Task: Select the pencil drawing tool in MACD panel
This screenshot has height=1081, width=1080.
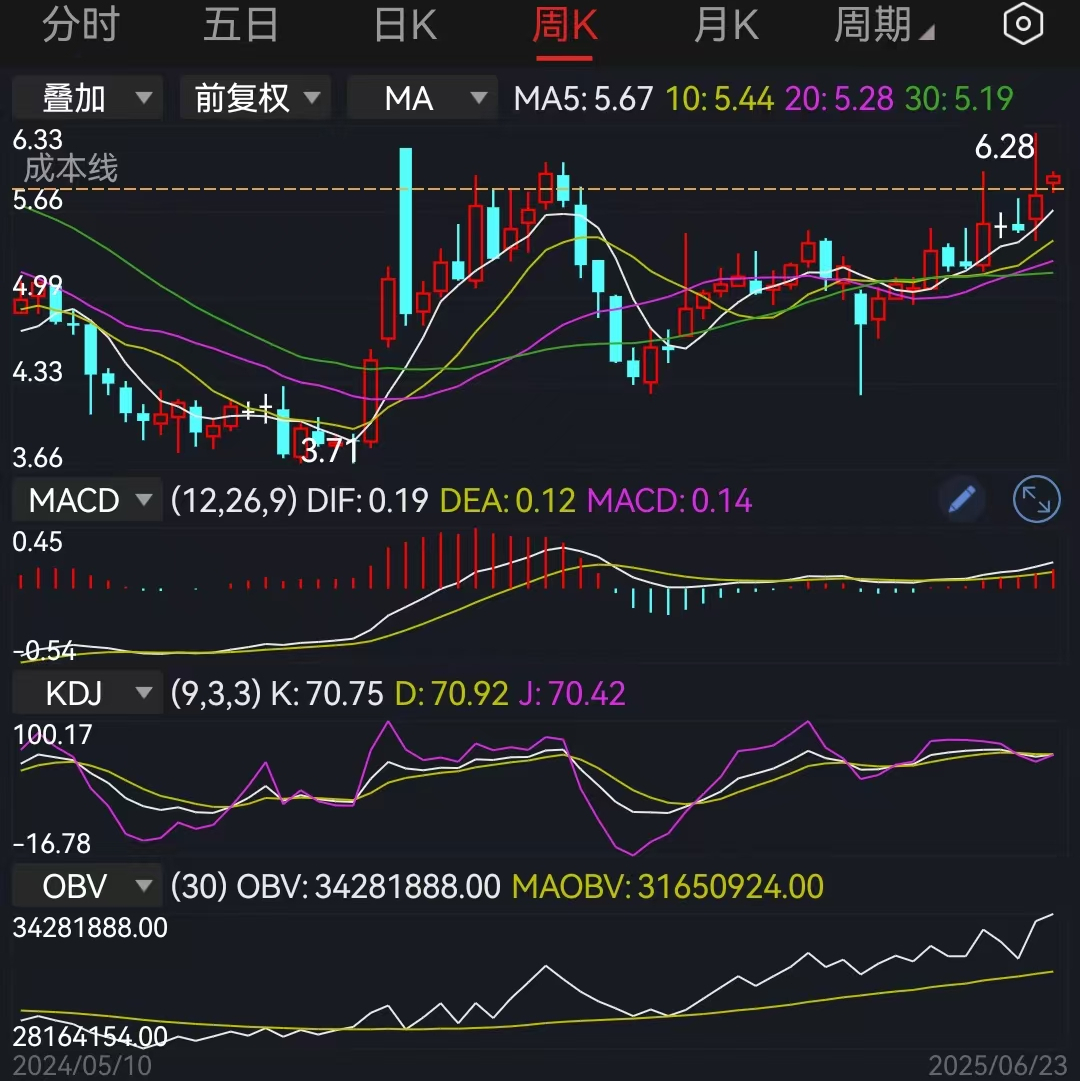Action: click(x=960, y=500)
